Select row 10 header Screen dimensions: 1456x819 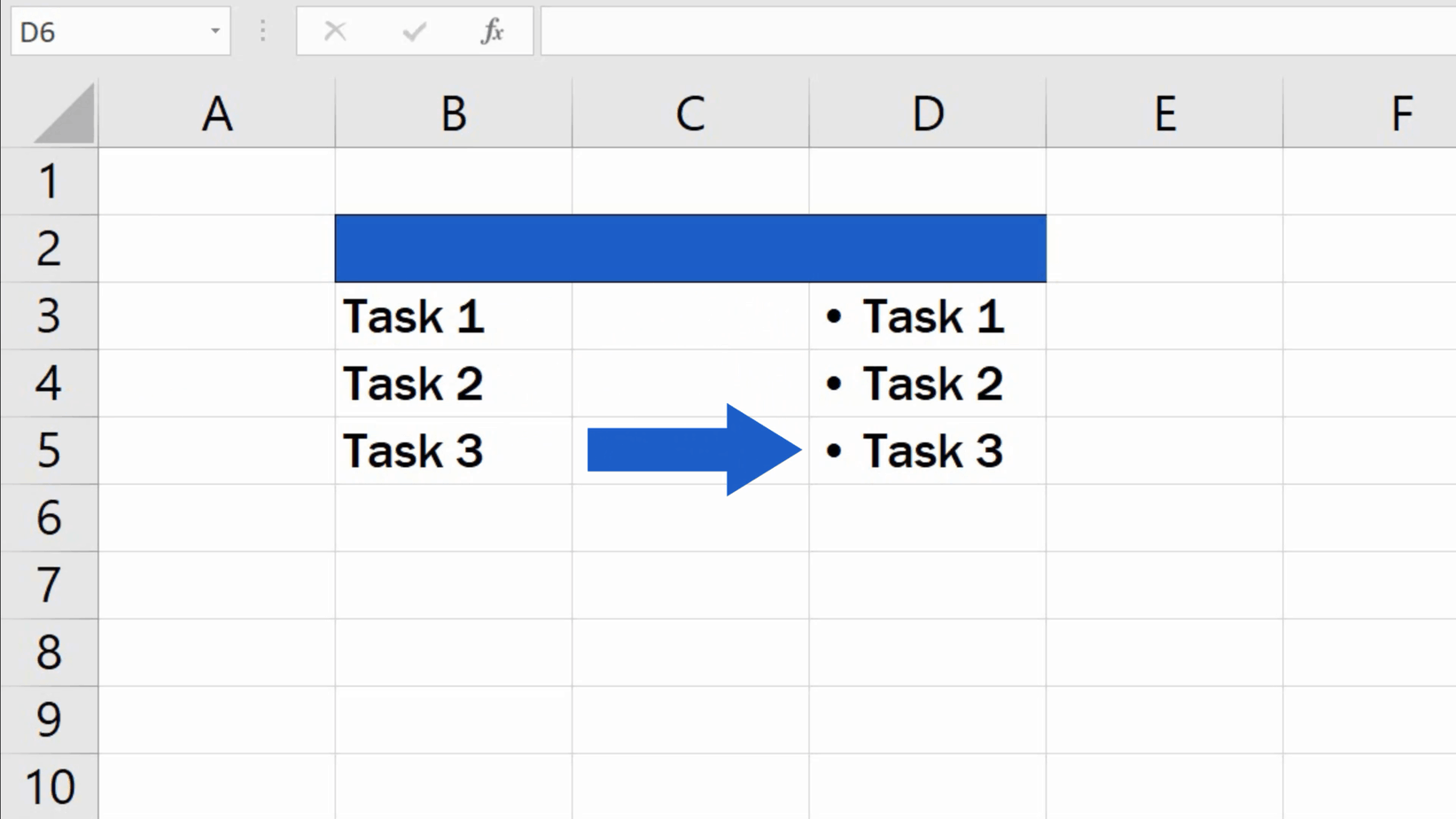click(49, 785)
